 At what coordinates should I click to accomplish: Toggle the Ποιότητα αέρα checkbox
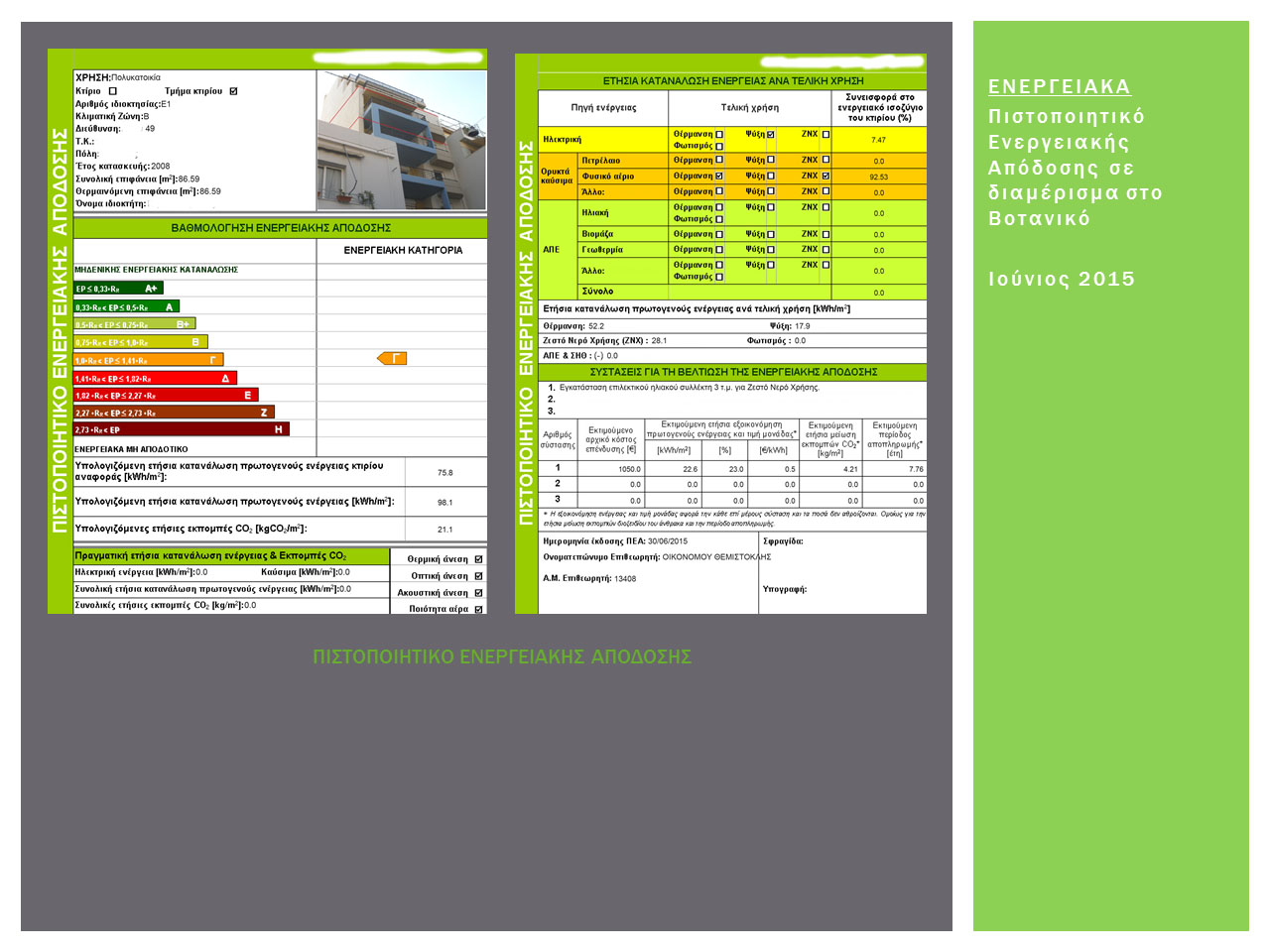click(x=478, y=609)
